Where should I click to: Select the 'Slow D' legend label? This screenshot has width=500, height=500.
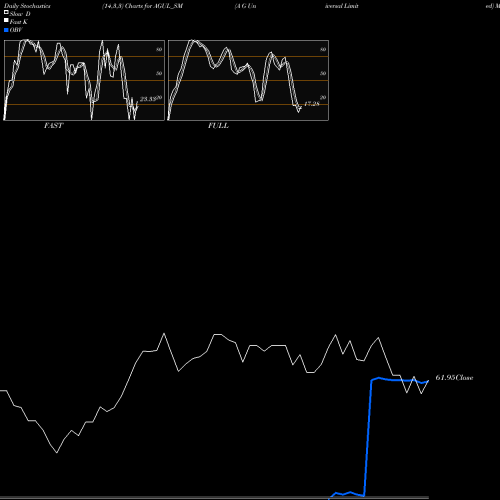[x=20, y=14]
